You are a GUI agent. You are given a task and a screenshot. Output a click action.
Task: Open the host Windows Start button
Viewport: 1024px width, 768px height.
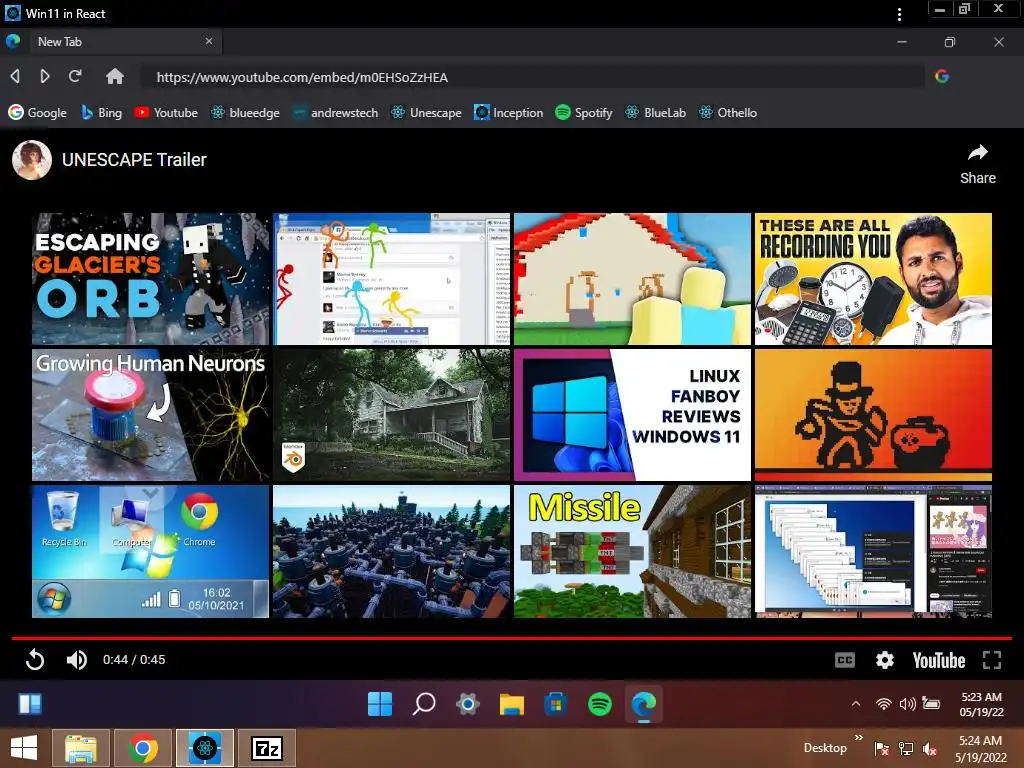pyautogui.click(x=24, y=748)
